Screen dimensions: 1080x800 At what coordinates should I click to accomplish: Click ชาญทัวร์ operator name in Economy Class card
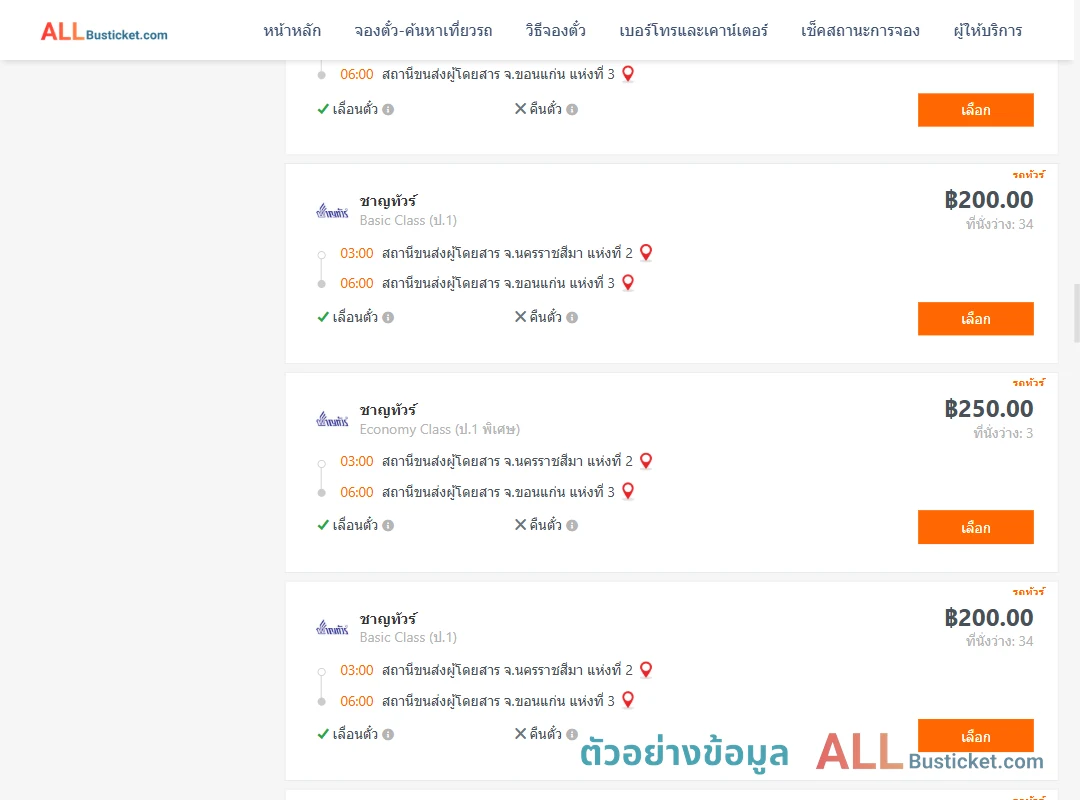pos(388,410)
